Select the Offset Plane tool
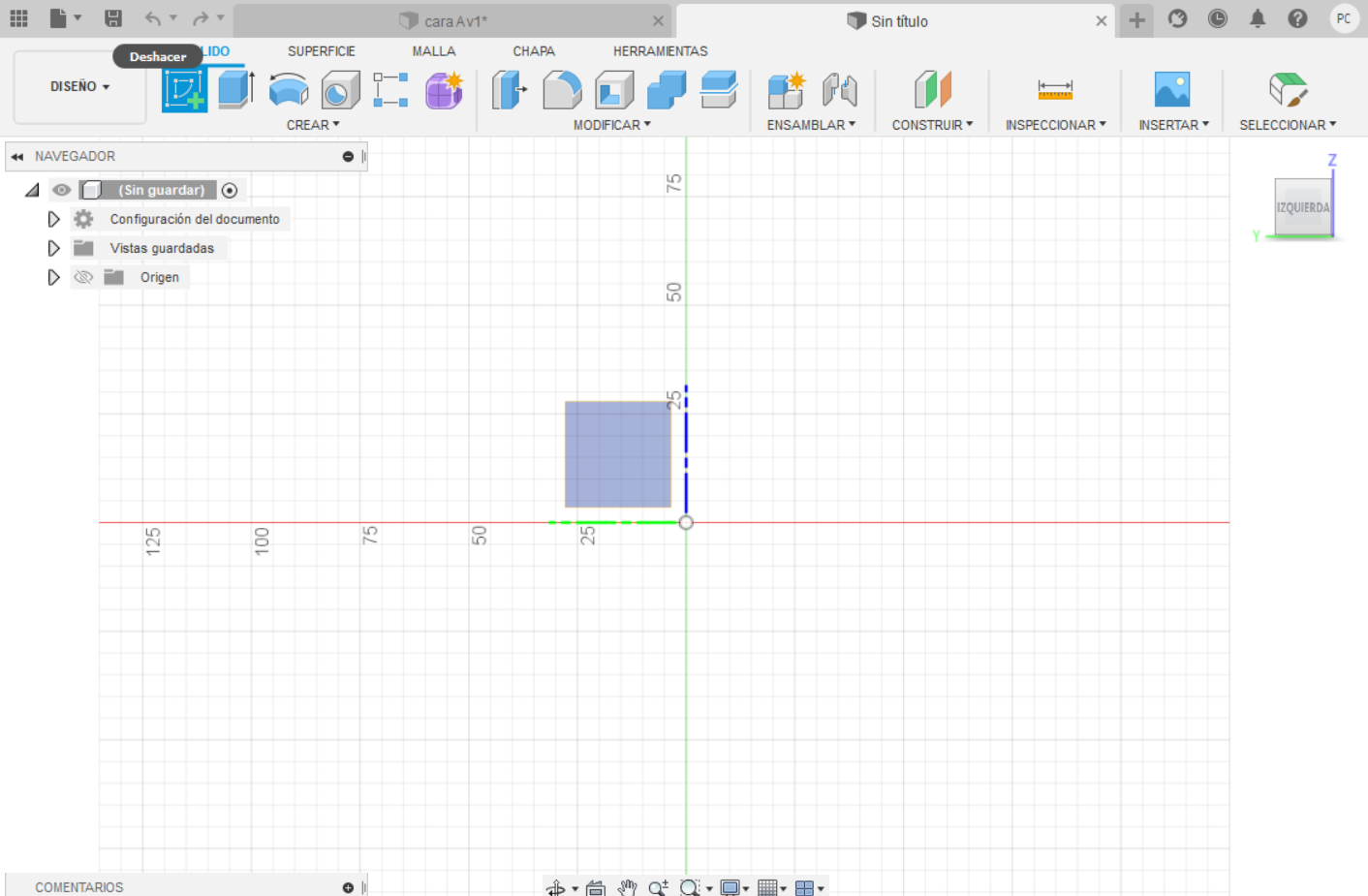Image resolution: width=1368 pixels, height=896 pixels. click(x=933, y=90)
